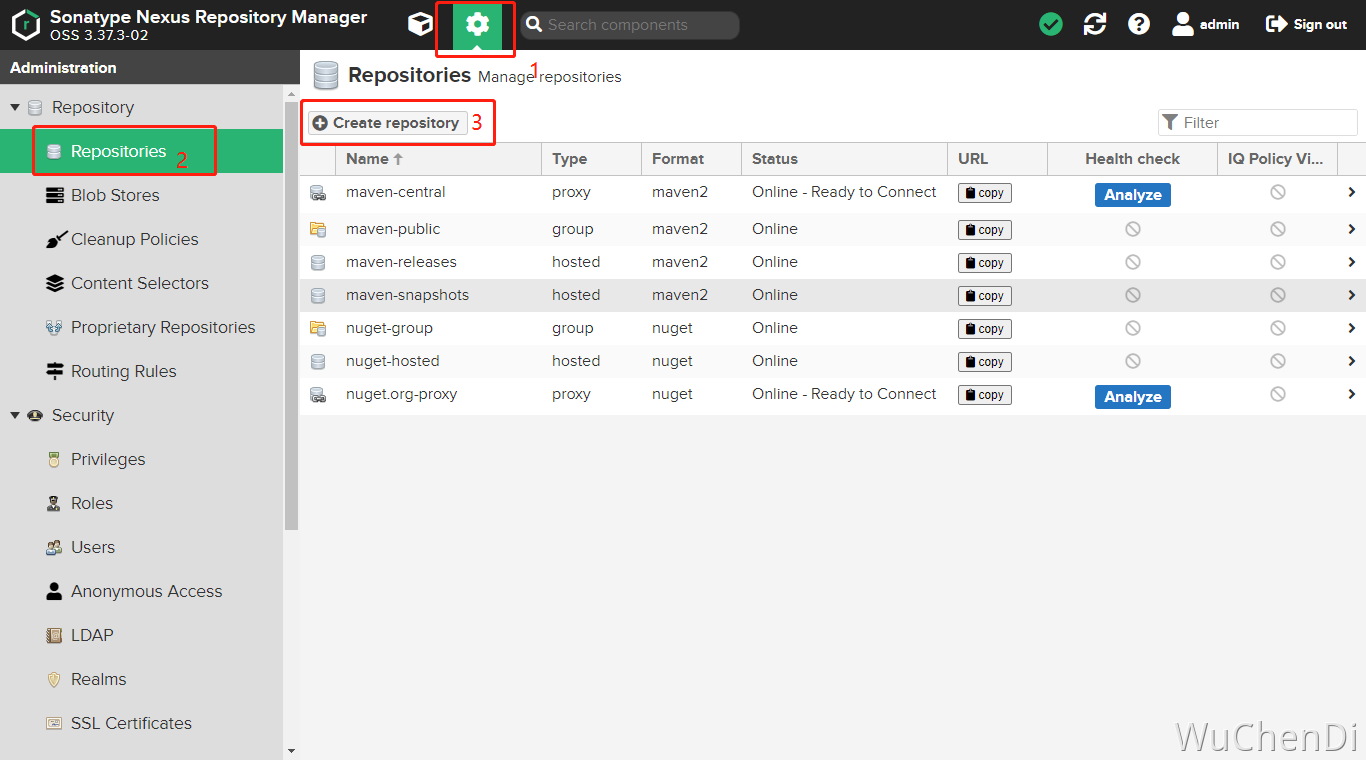Open Proprietary Repositories in sidebar
Screen dimensions: 1366x760
coord(142,327)
